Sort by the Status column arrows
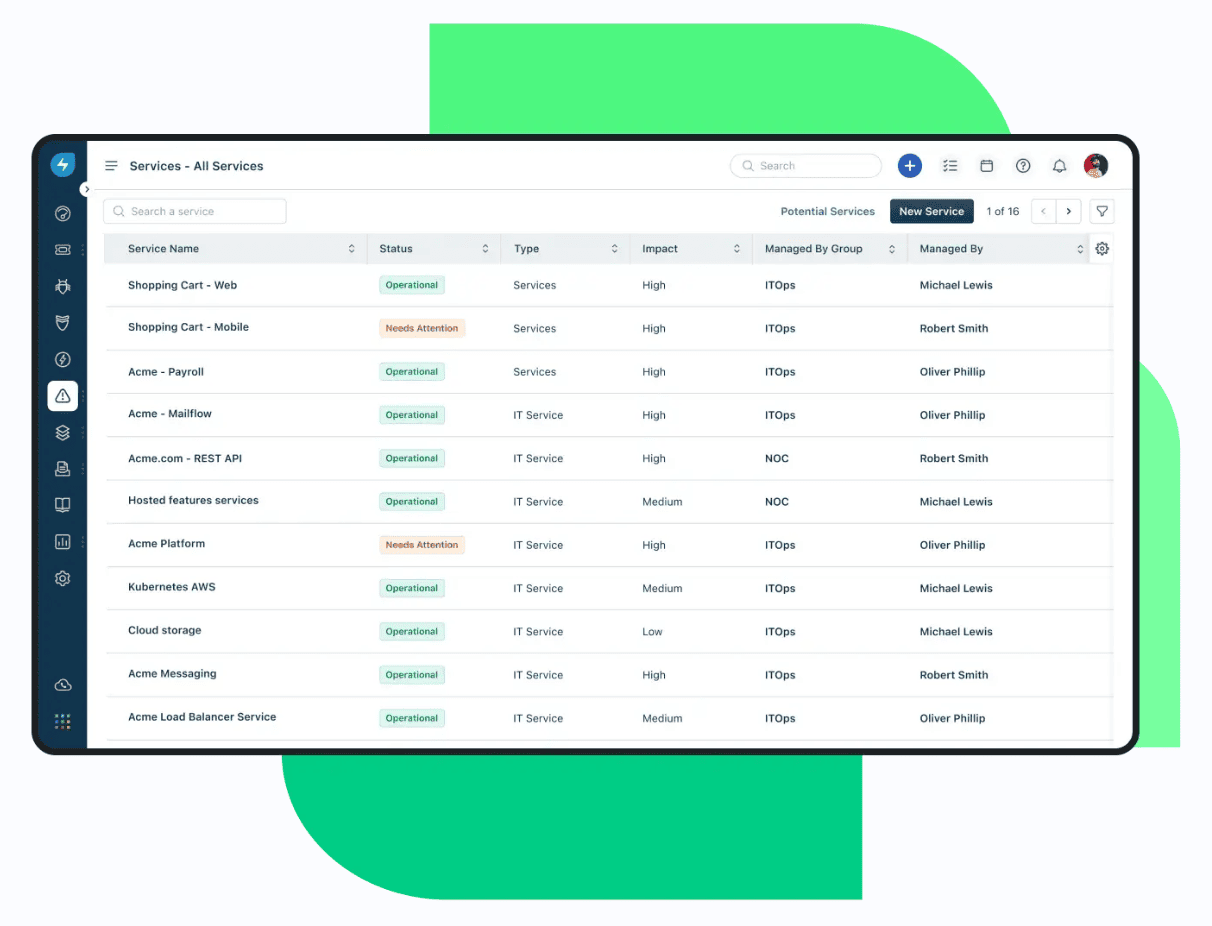The width and height of the screenshot is (1212, 926). pyautogui.click(x=486, y=249)
